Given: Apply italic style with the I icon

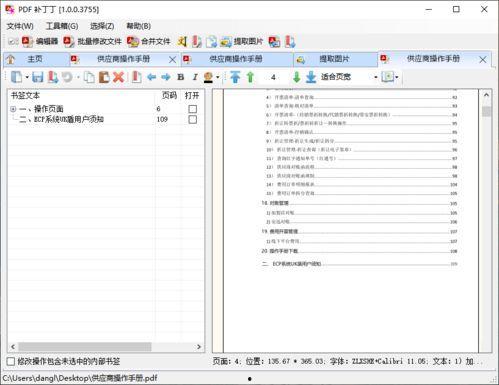Looking at the screenshot, I should (x=195, y=77).
